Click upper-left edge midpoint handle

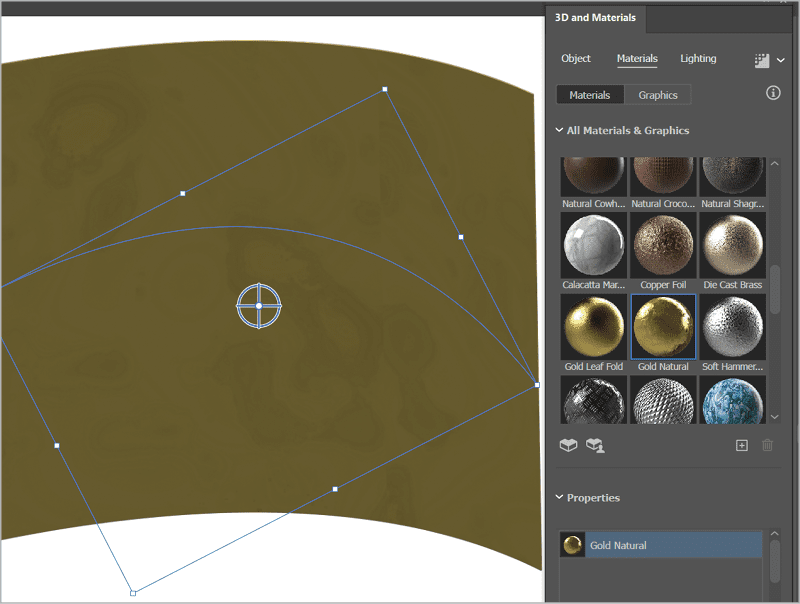coord(183,193)
